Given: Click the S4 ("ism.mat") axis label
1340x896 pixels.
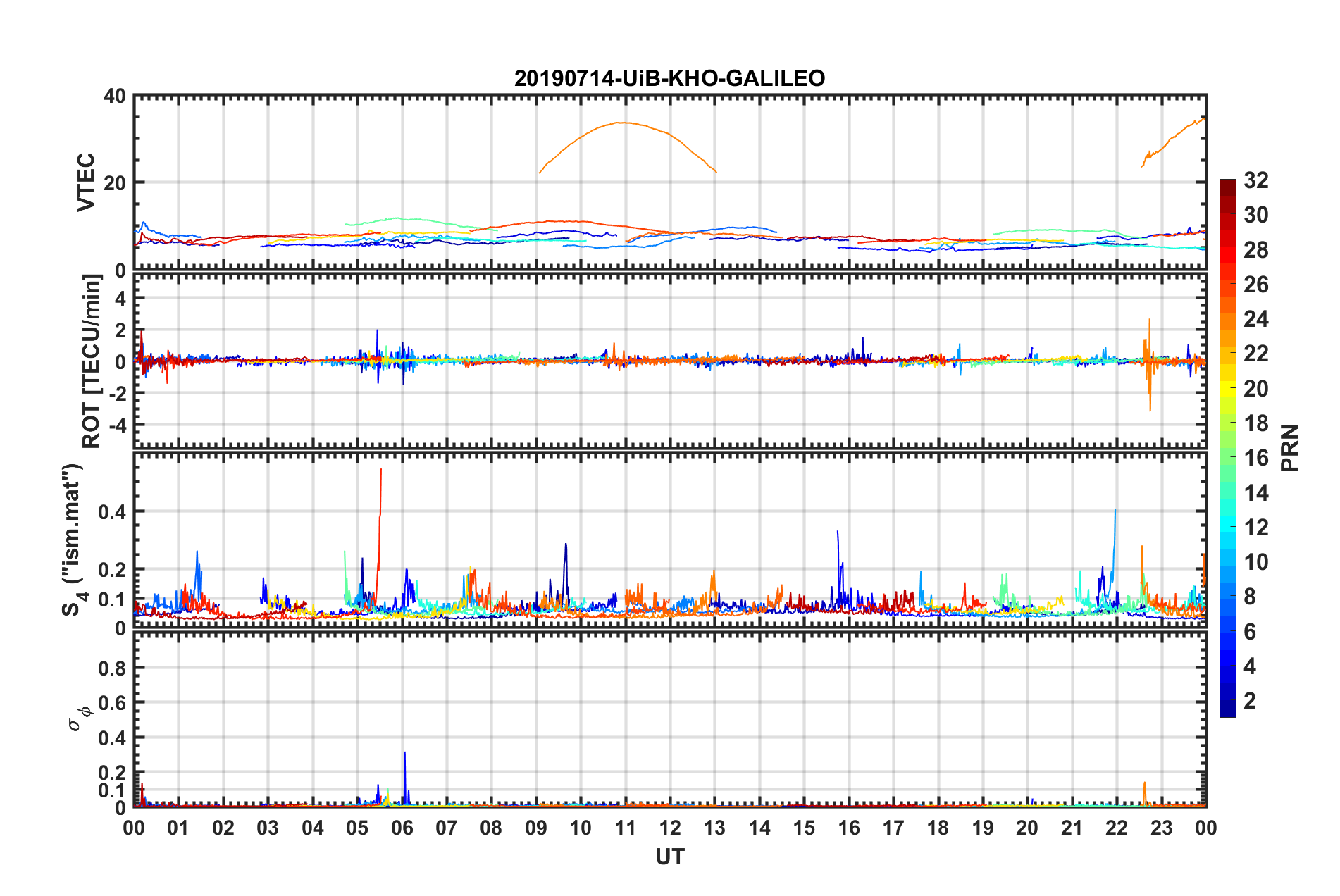Looking at the screenshot, I should pos(73,540).
